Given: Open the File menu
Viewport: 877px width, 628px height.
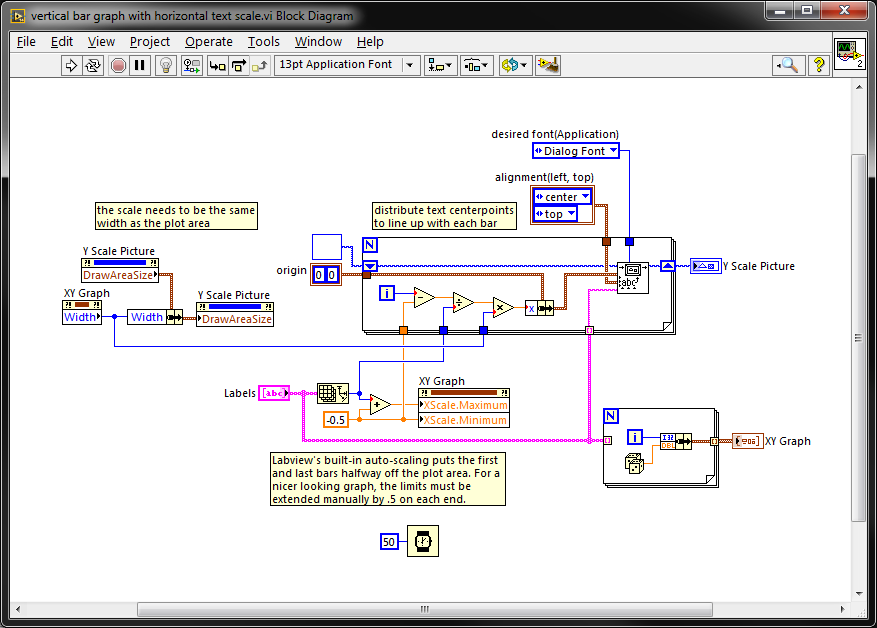Looking at the screenshot, I should (x=26, y=42).
